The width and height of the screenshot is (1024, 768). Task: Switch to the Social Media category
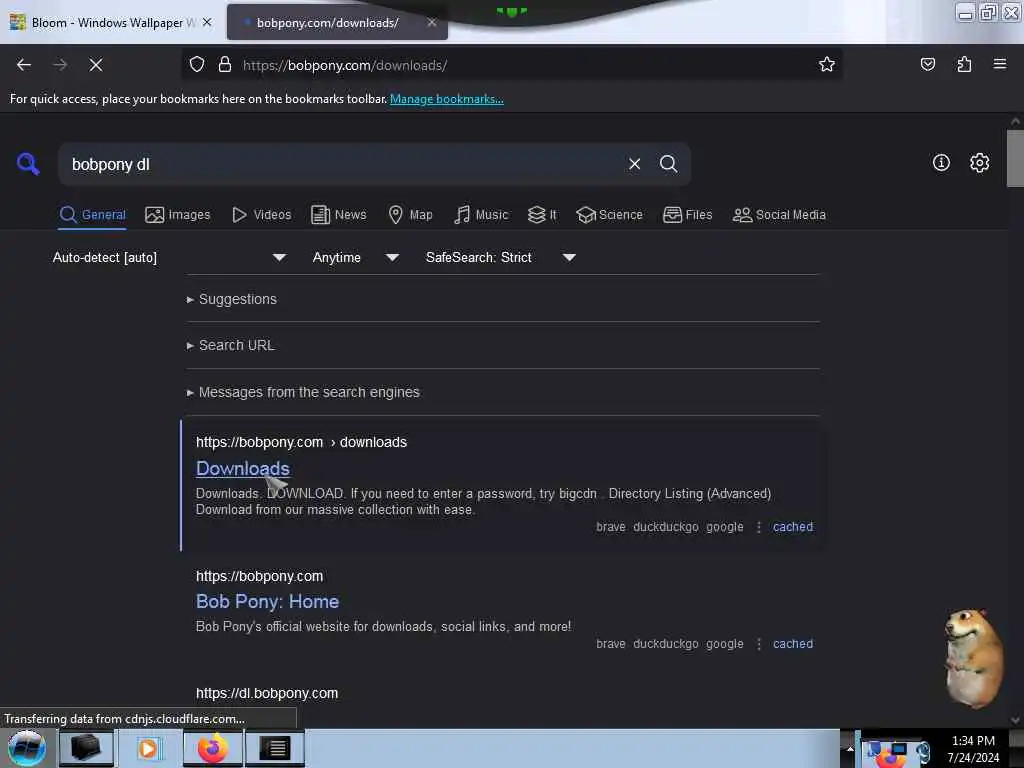click(x=779, y=215)
